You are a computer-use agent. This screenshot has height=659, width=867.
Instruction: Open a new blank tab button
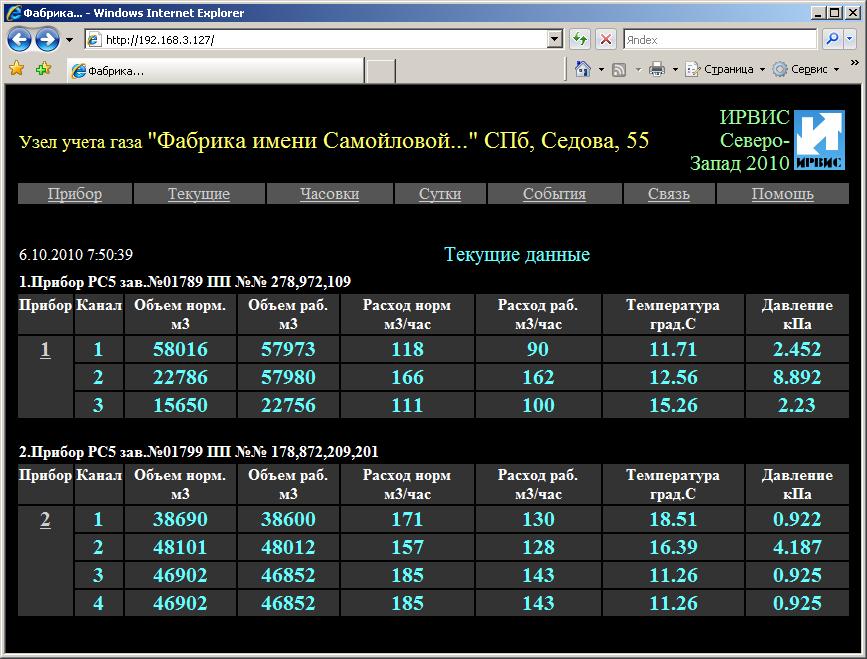click(381, 72)
